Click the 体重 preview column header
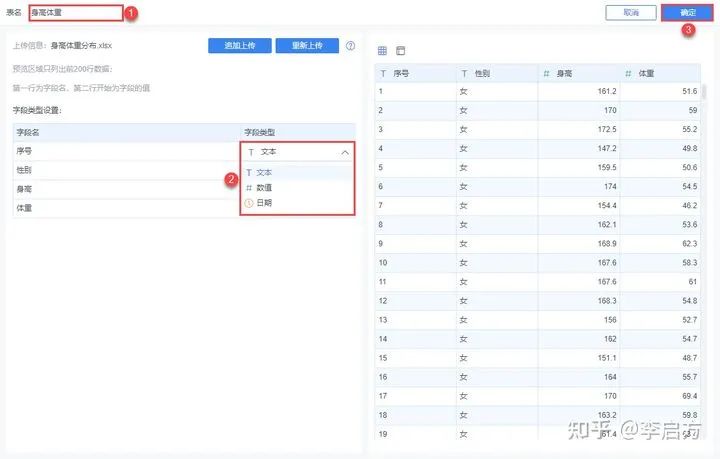 [x=660, y=73]
